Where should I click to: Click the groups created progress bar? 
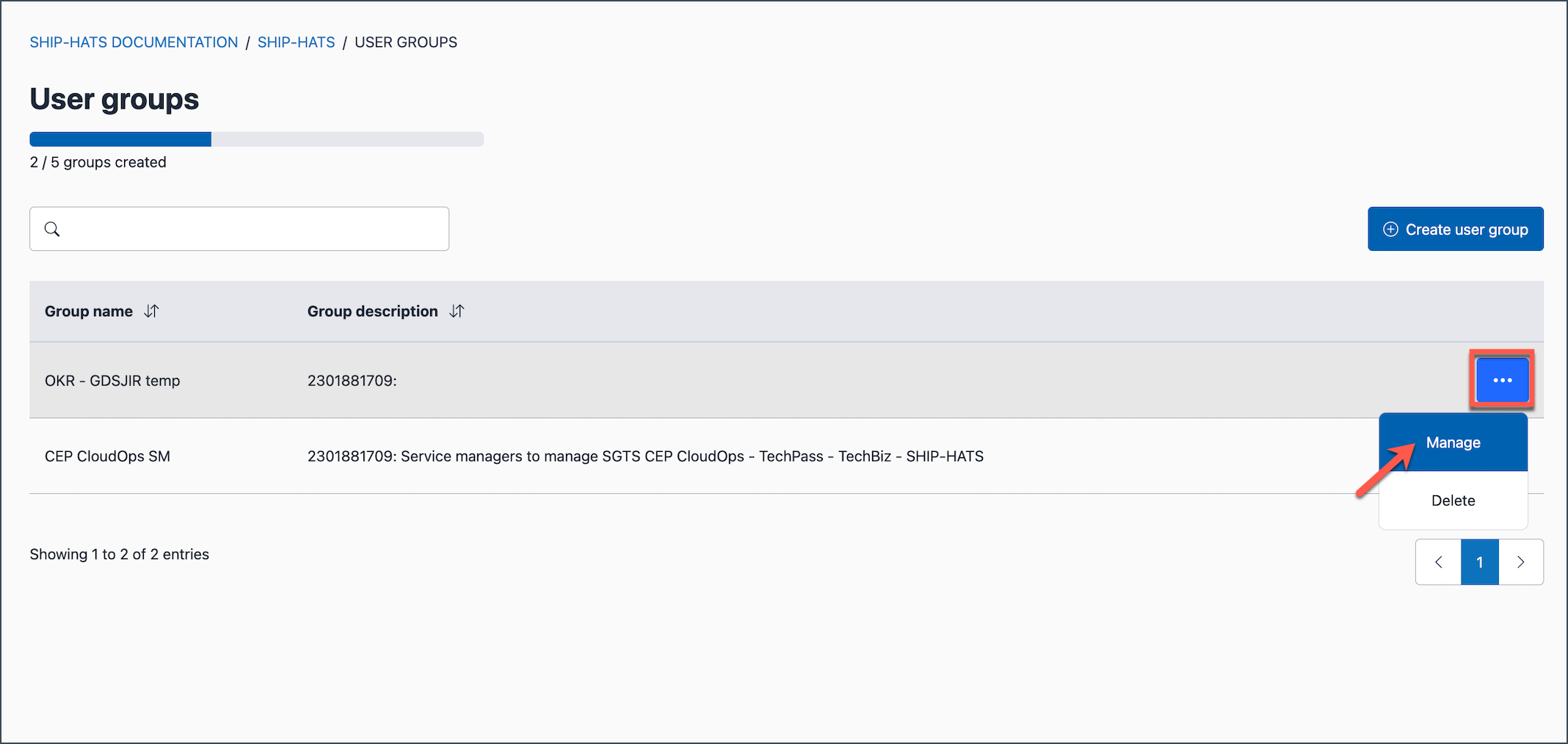point(256,139)
